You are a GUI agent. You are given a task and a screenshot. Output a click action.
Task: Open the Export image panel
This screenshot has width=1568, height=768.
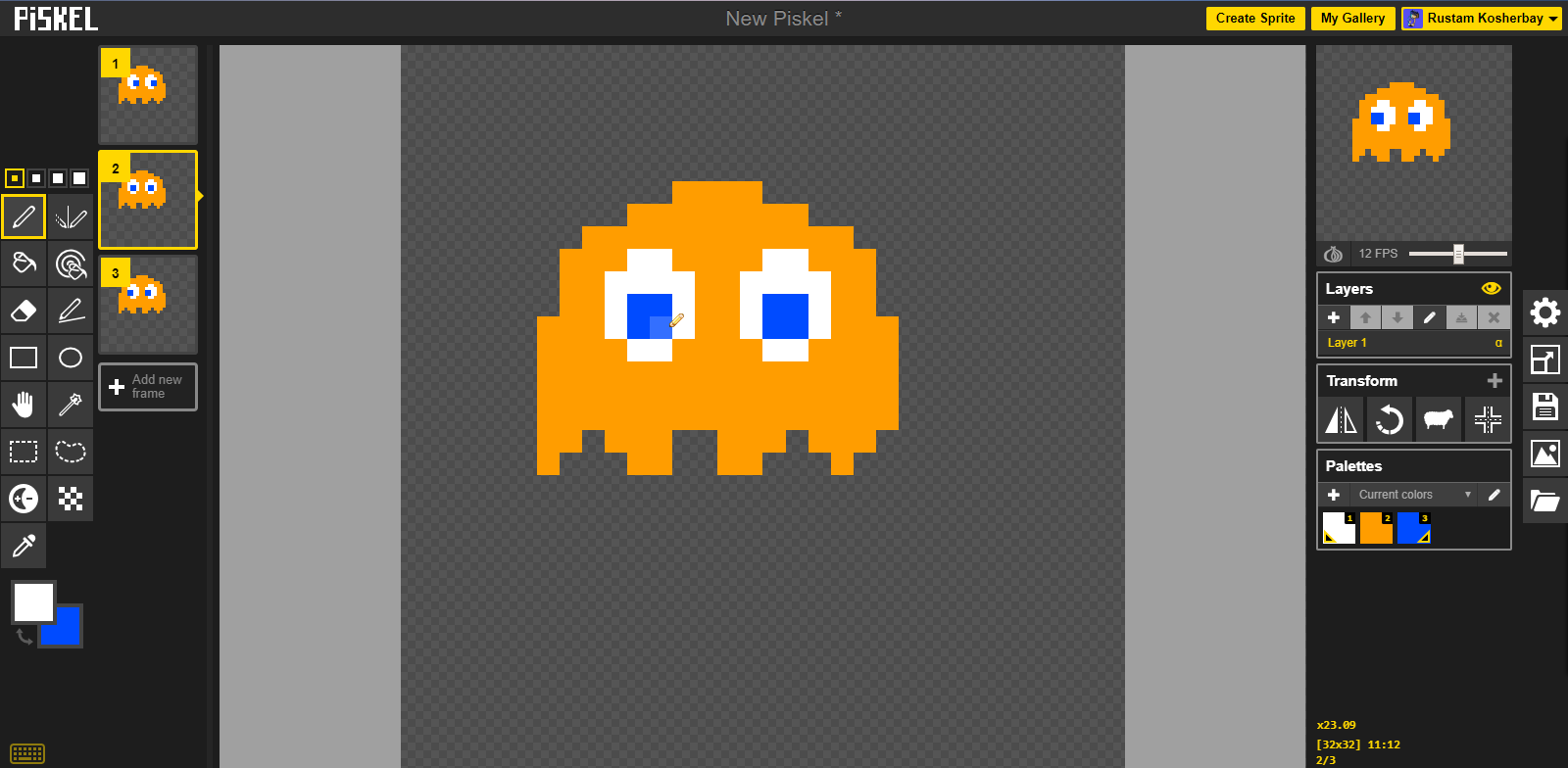point(1545,454)
